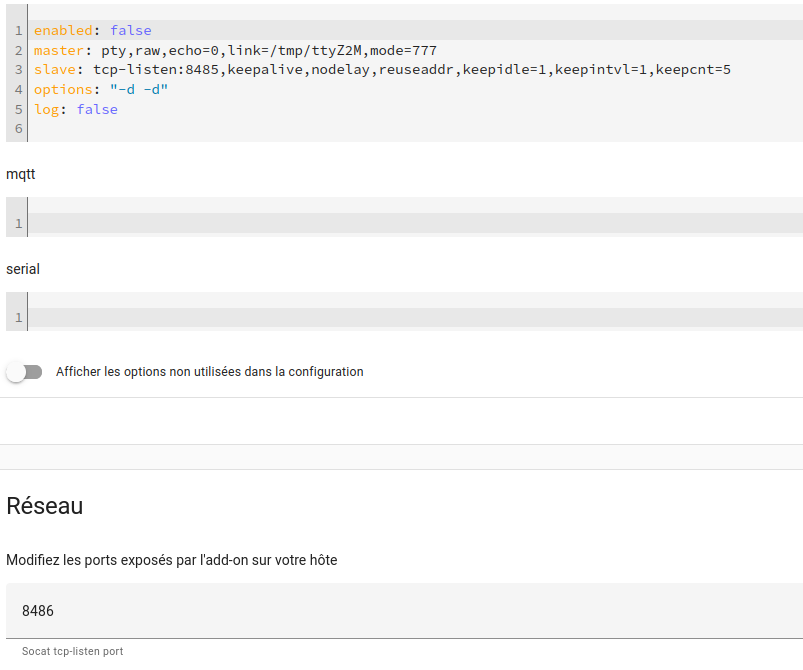Click line number 1 in the mqtt gutter
This screenshot has width=803, height=670.
(x=18, y=223)
